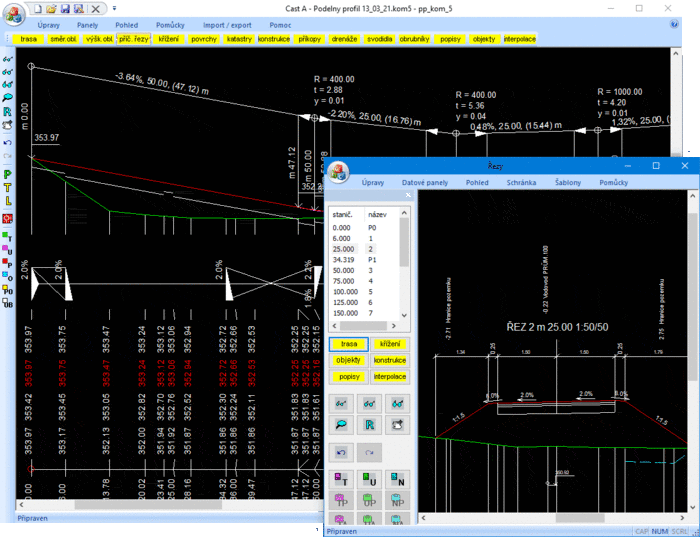Screen dimensions: 700x537
Task: Click the yellow T icon in left toolbar
Action: 8,187
